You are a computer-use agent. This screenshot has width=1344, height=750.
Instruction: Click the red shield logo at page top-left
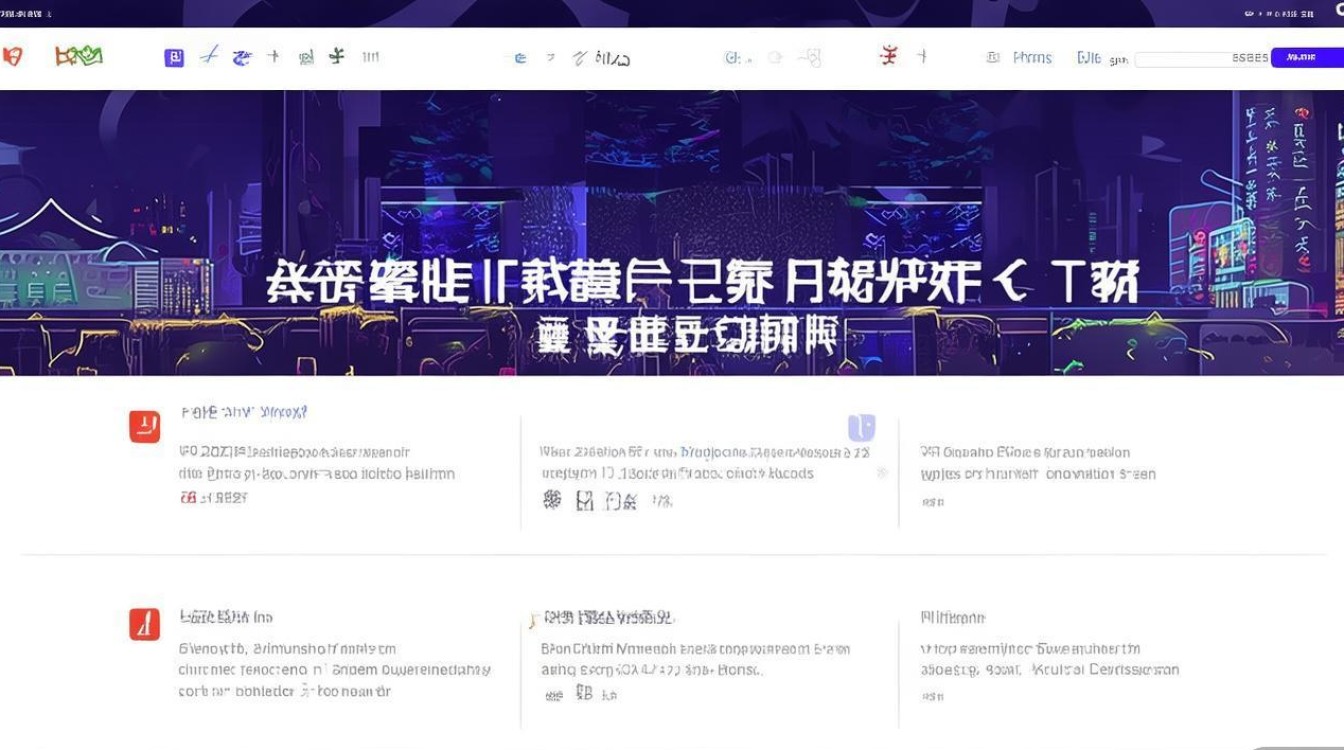(11, 57)
